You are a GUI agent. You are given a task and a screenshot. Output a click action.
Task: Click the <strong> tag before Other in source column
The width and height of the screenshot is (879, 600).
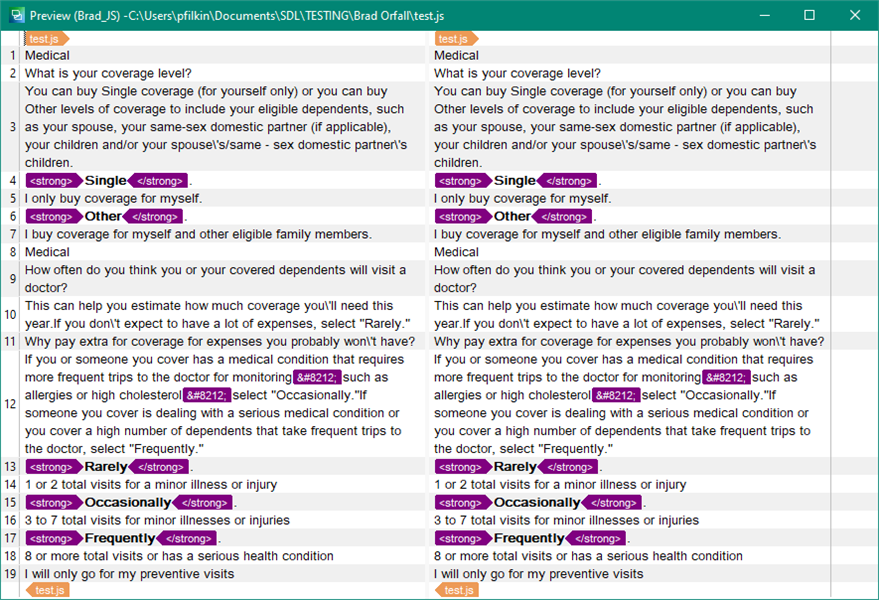[x=53, y=215]
